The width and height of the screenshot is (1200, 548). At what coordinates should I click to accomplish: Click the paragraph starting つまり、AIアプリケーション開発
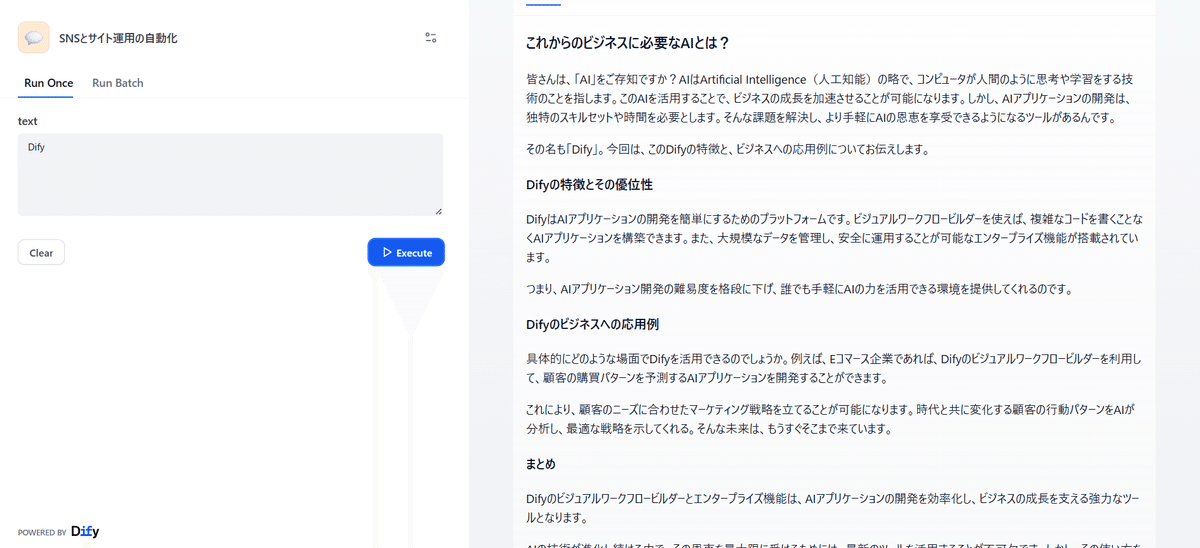799,289
